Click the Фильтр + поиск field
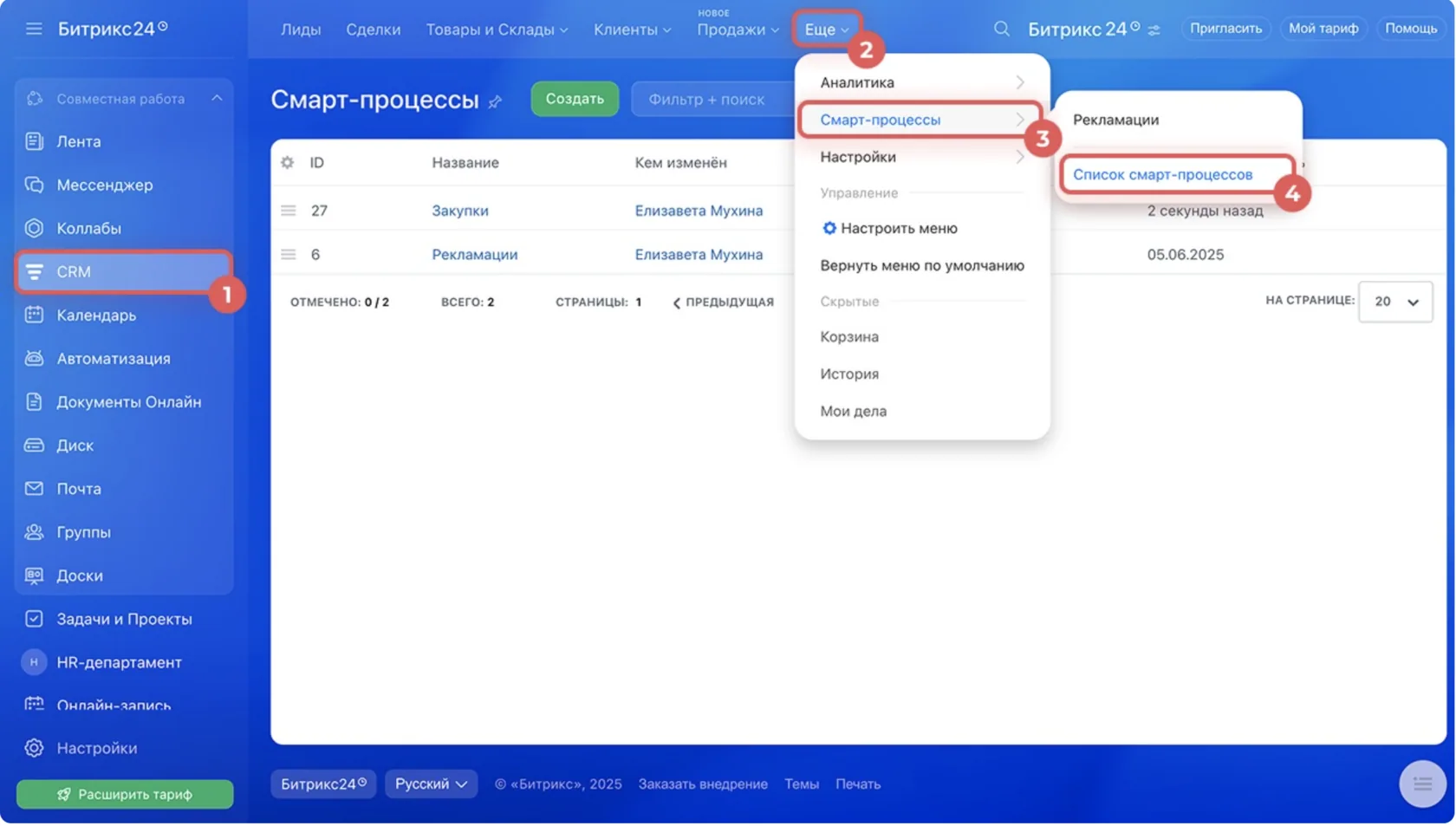Image resolution: width=1456 pixels, height=826 pixels. [712, 99]
